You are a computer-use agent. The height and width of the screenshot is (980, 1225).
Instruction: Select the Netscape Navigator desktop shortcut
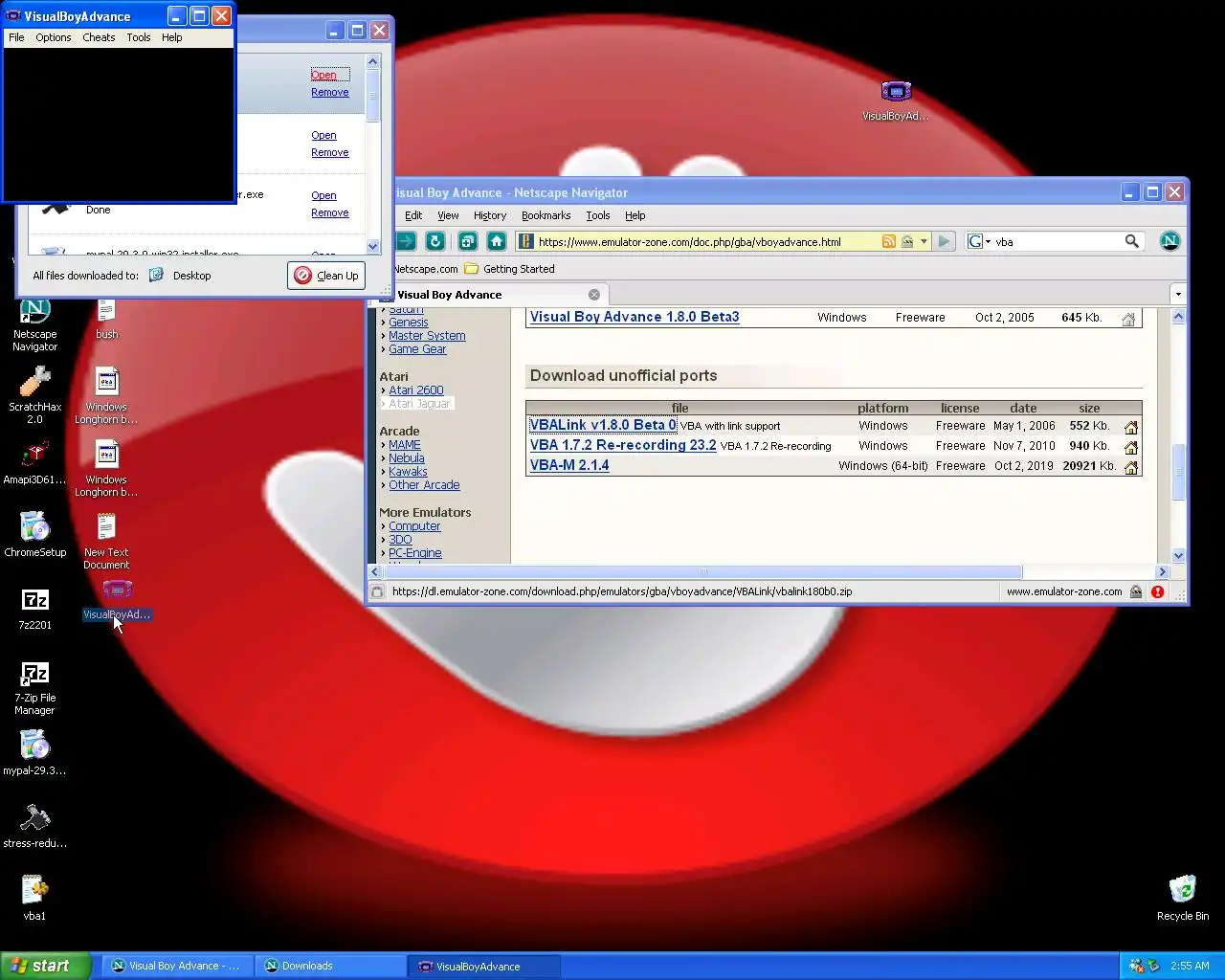point(35,323)
